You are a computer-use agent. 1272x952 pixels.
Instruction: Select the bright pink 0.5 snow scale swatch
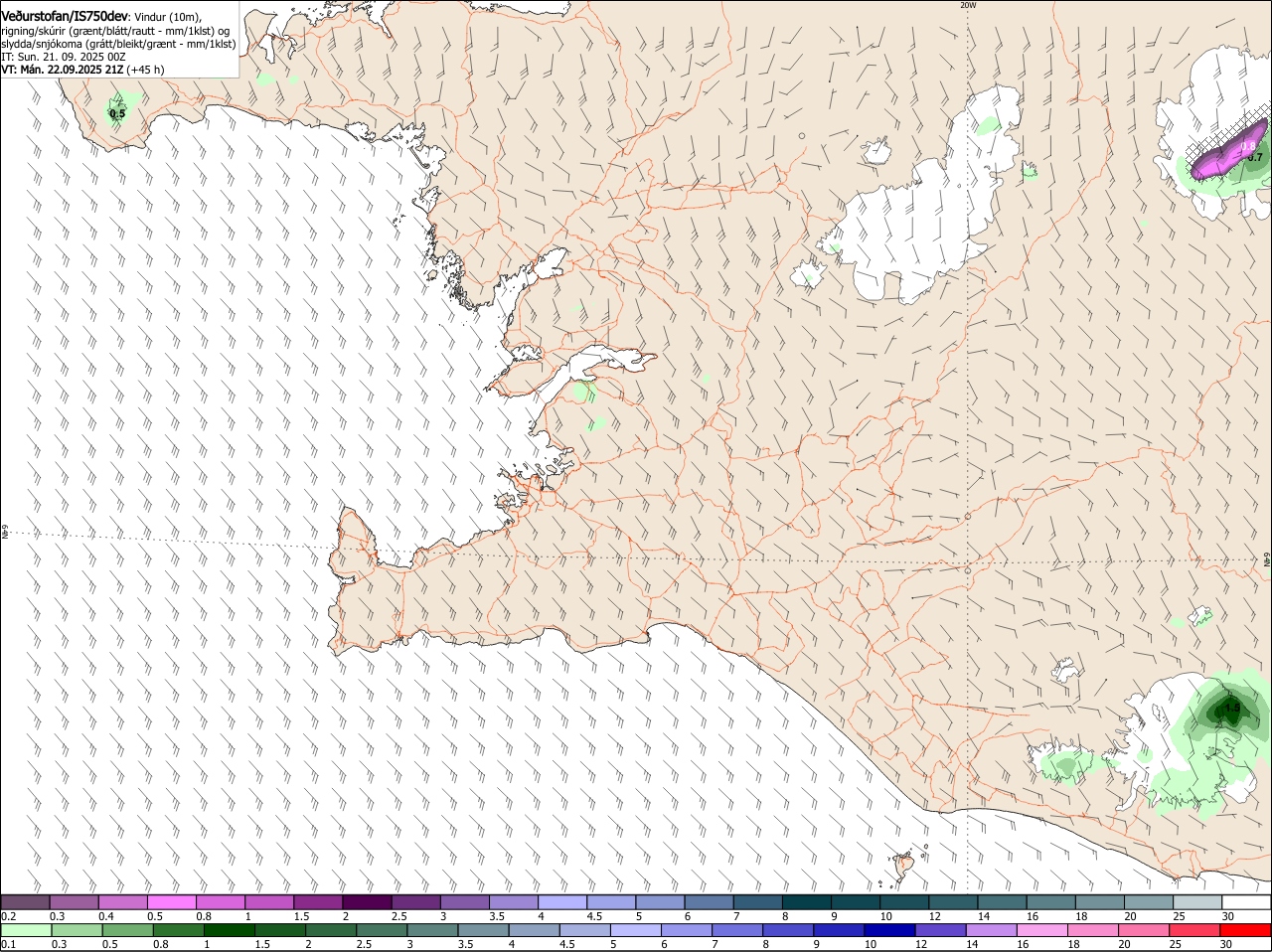[x=173, y=902]
